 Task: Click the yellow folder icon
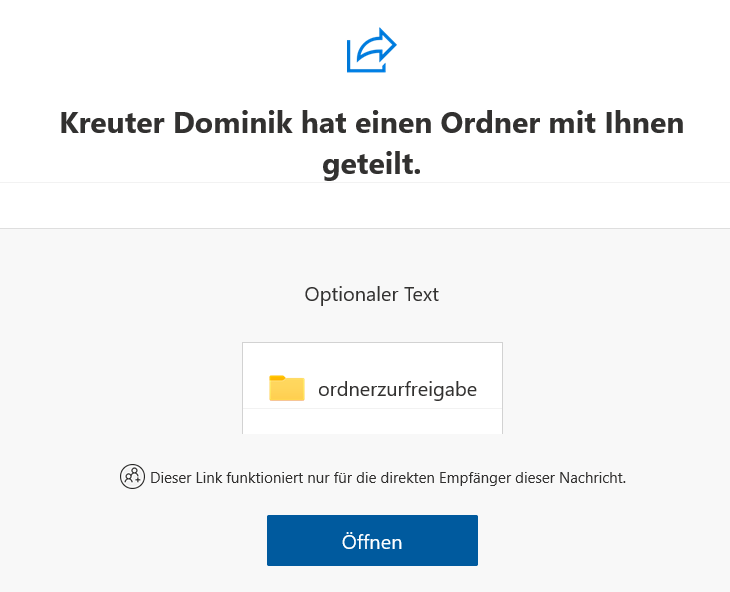[287, 388]
